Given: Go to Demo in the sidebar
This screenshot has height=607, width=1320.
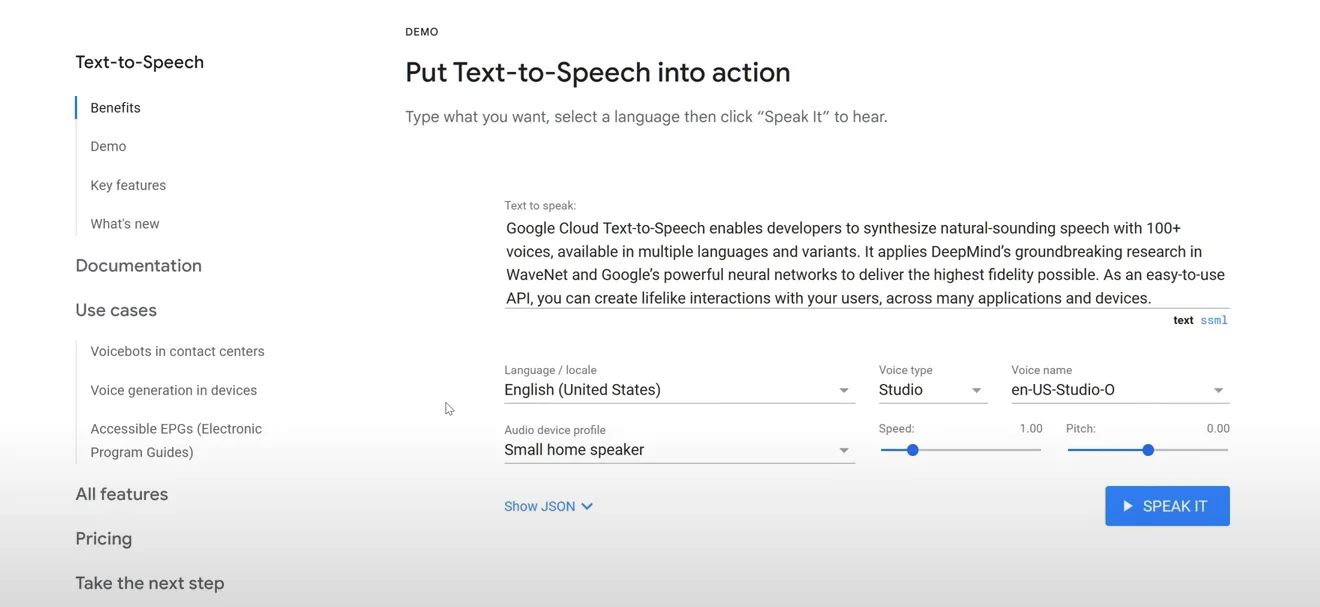Looking at the screenshot, I should 108,146.
